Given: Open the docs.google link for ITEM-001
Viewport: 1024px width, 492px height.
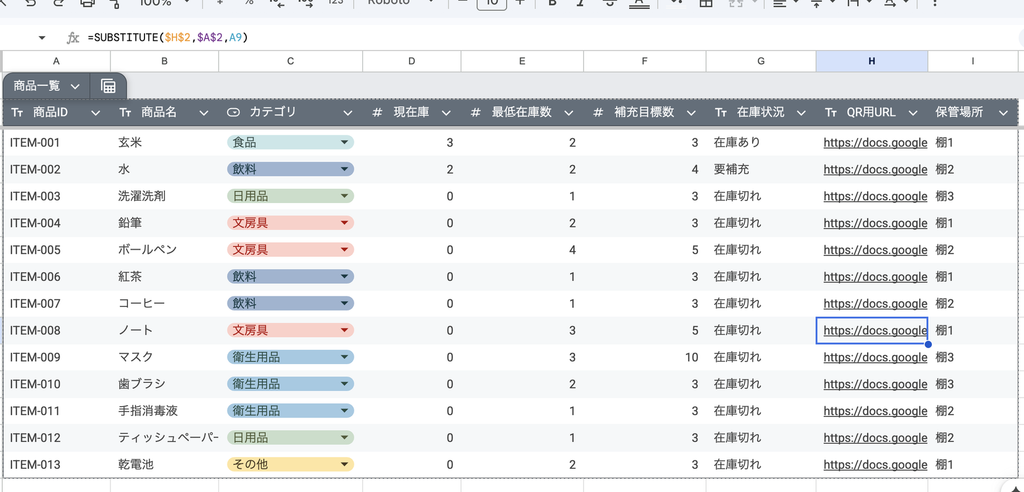Looking at the screenshot, I should (x=875, y=142).
